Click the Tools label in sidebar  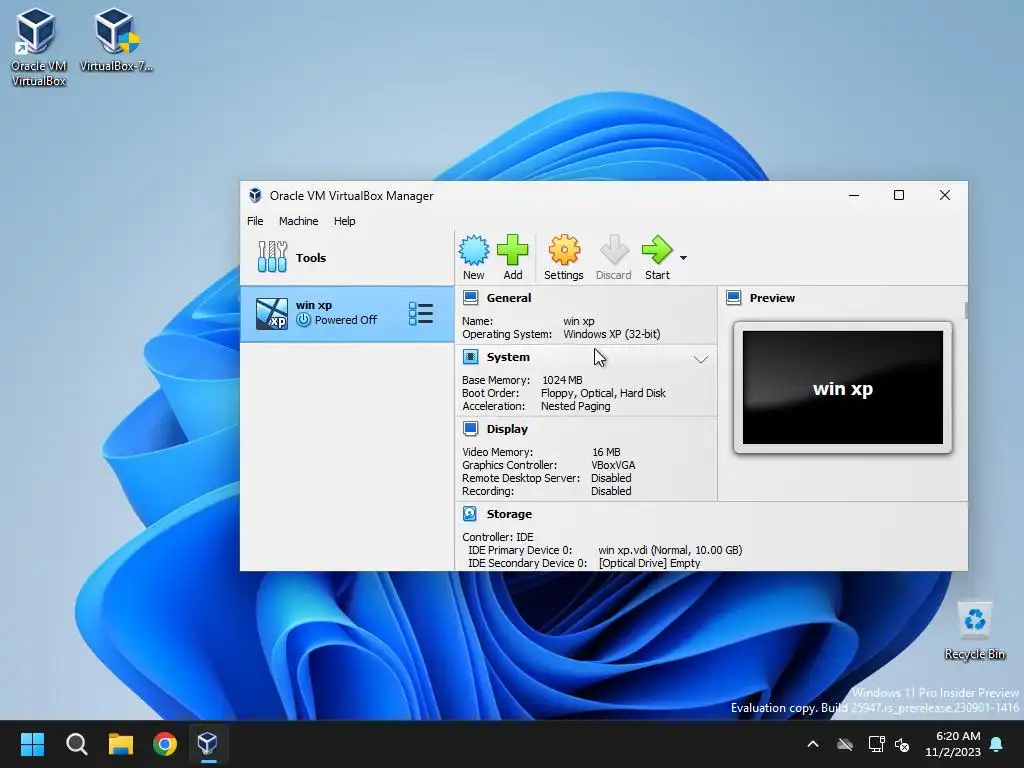point(311,257)
